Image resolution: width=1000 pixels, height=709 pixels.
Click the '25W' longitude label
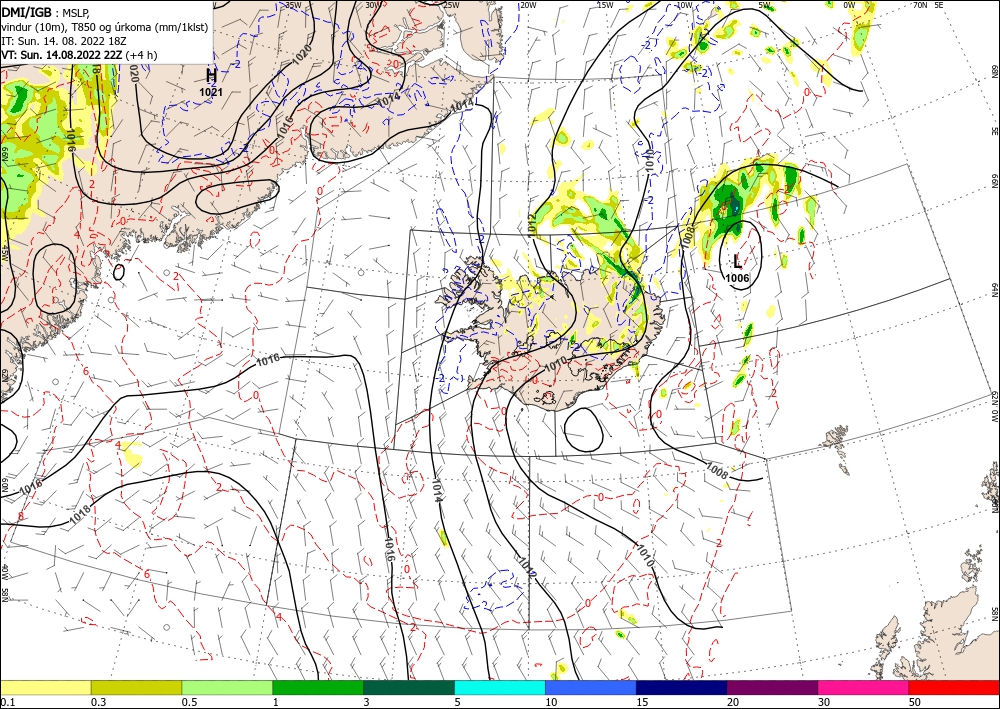pos(451,5)
